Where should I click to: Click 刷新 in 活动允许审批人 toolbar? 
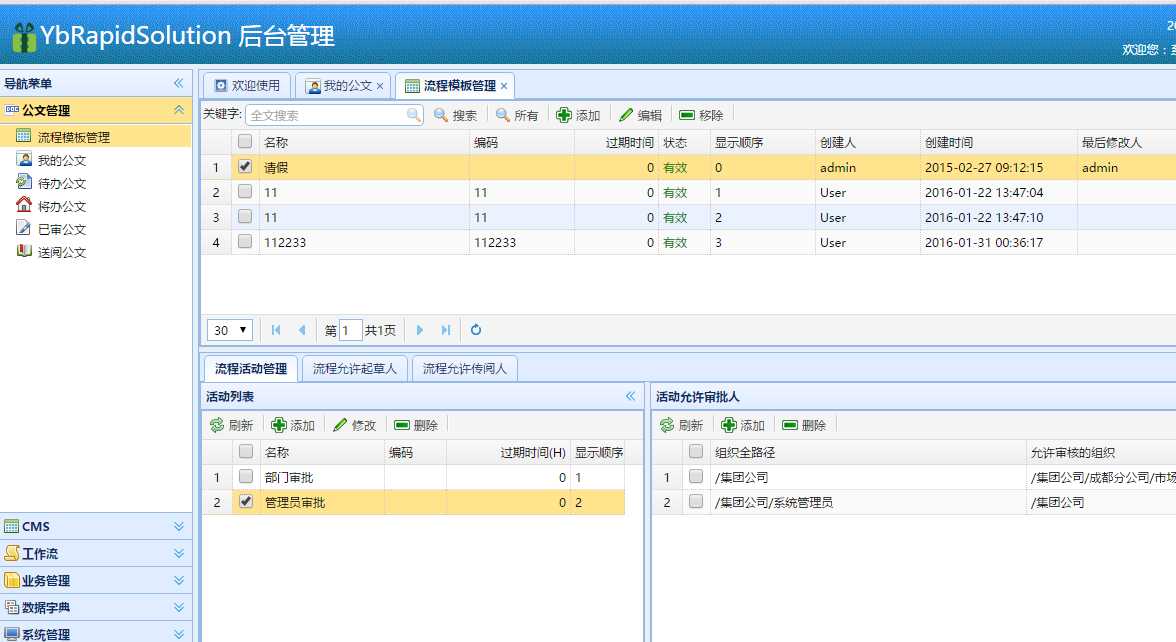[x=682, y=425]
